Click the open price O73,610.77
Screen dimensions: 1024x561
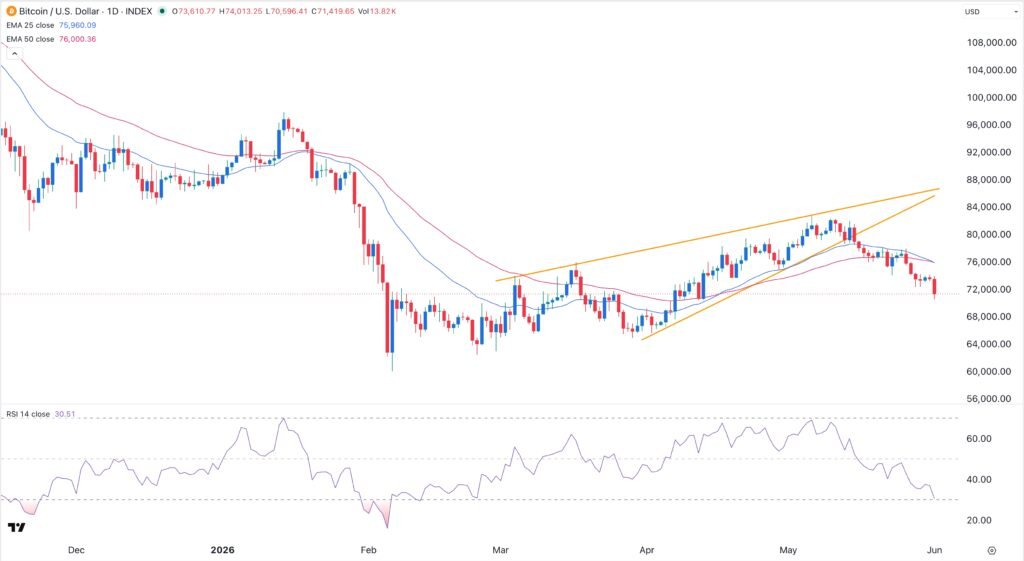click(193, 11)
